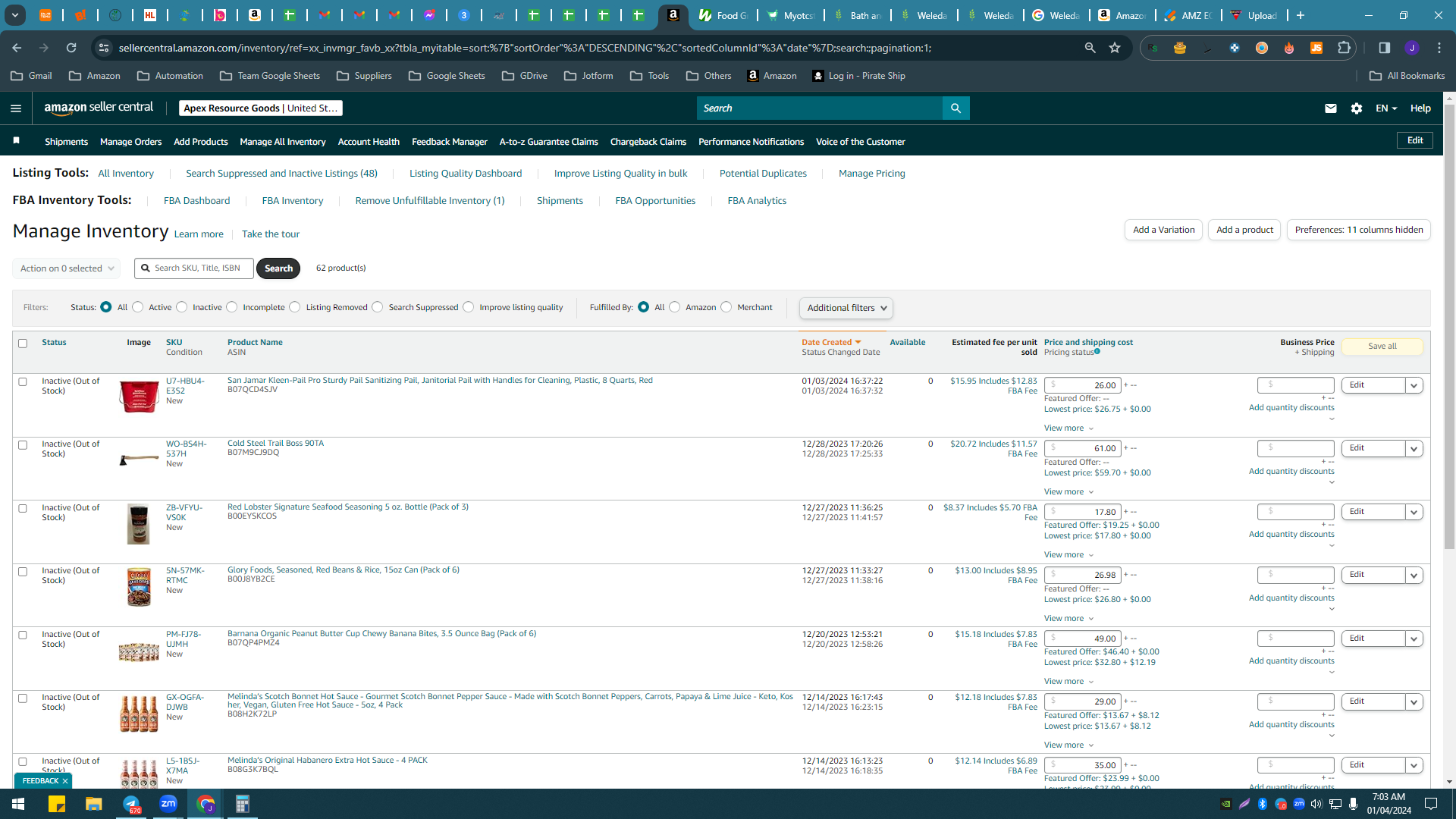Click the dark Search button beside SKU field
Viewport: 1456px width, 819px height.
278,268
